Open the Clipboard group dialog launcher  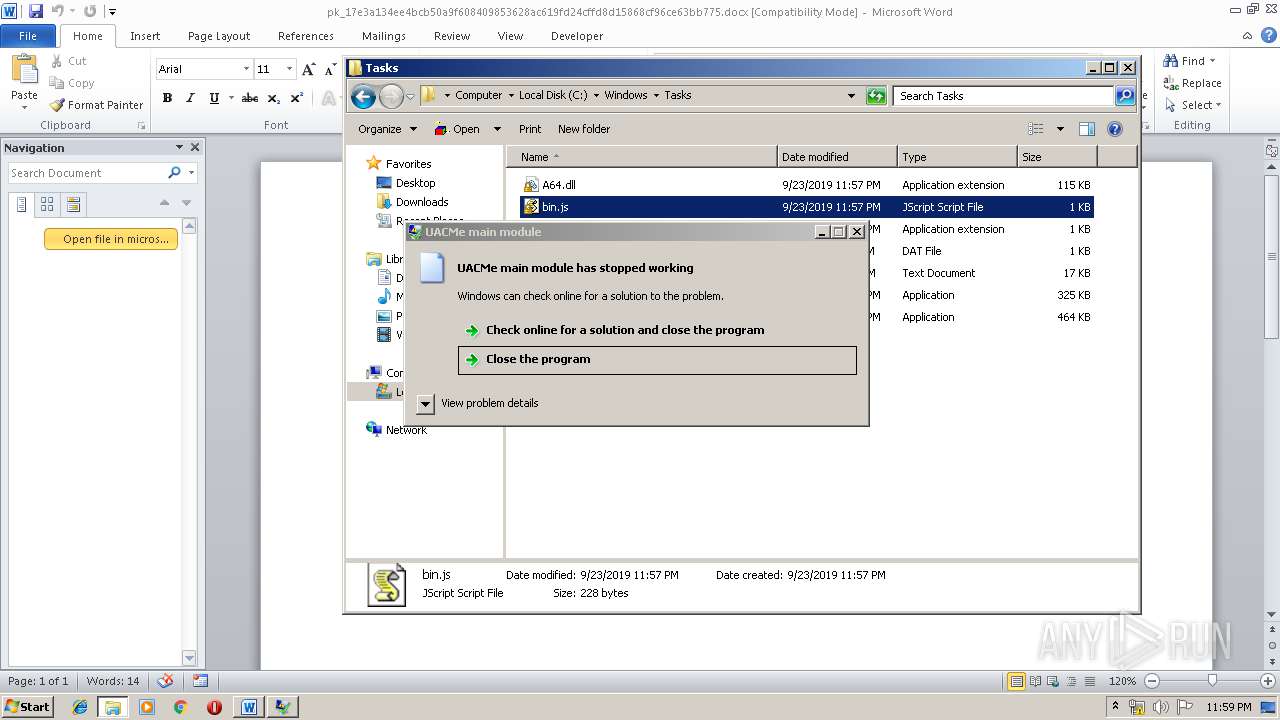141,126
